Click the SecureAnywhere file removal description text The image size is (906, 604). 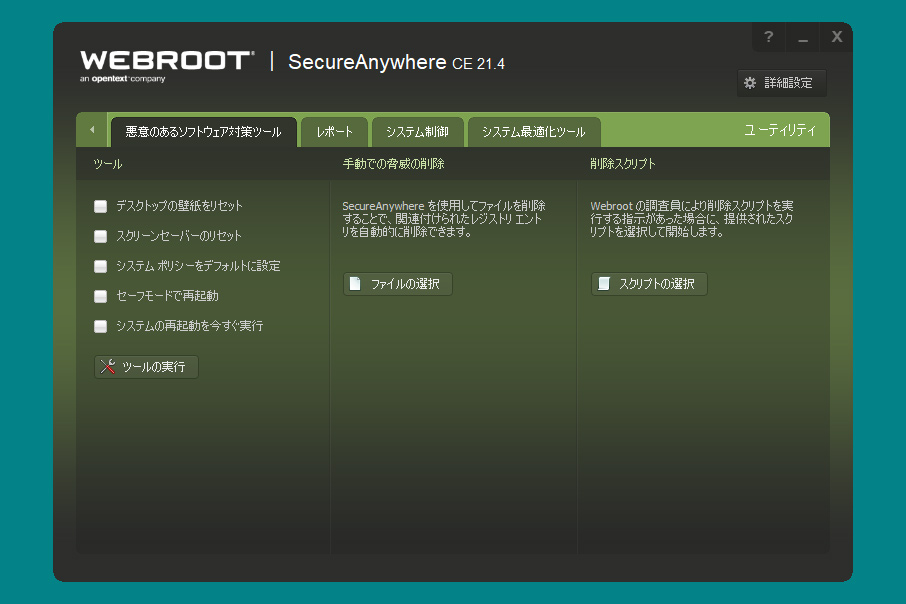tap(444, 219)
